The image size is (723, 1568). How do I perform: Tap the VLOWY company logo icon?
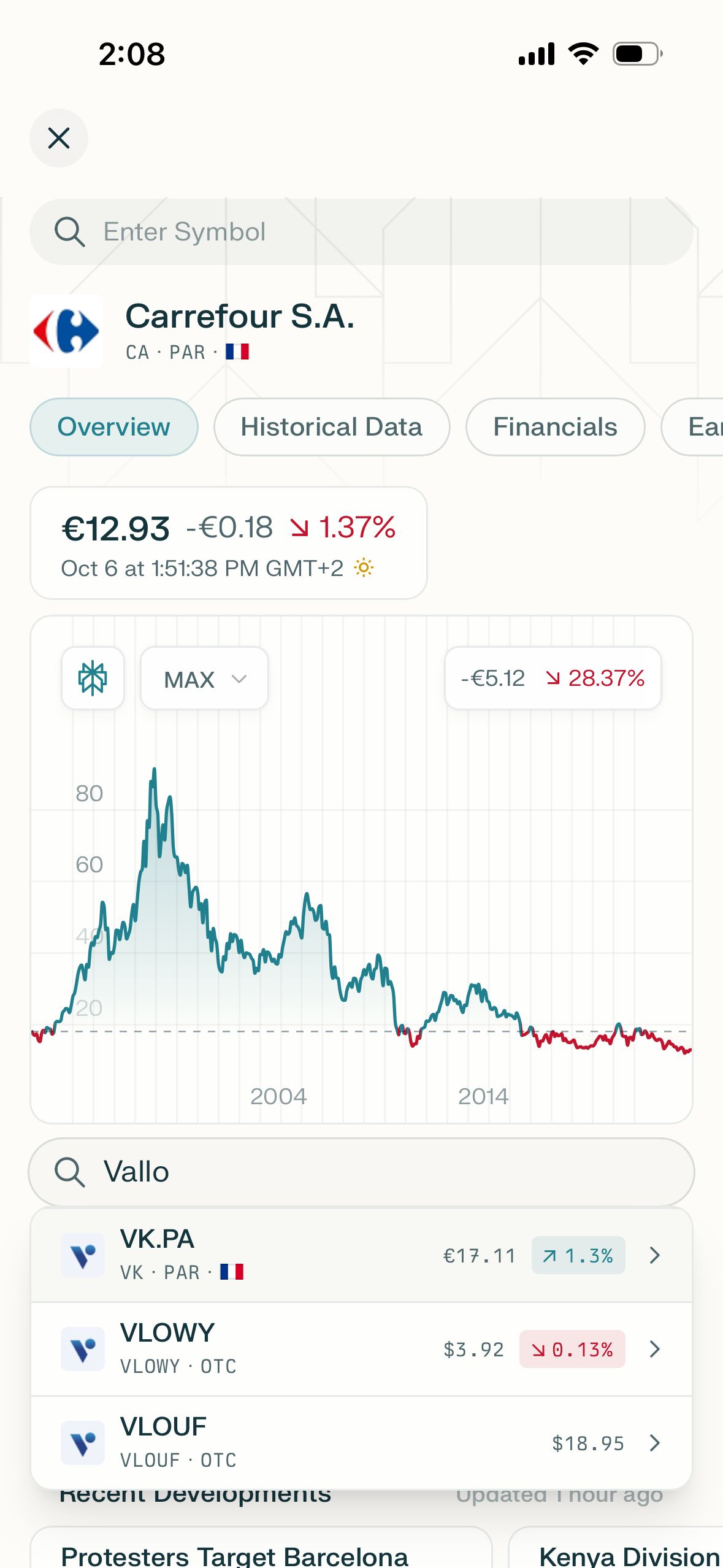tap(83, 1349)
